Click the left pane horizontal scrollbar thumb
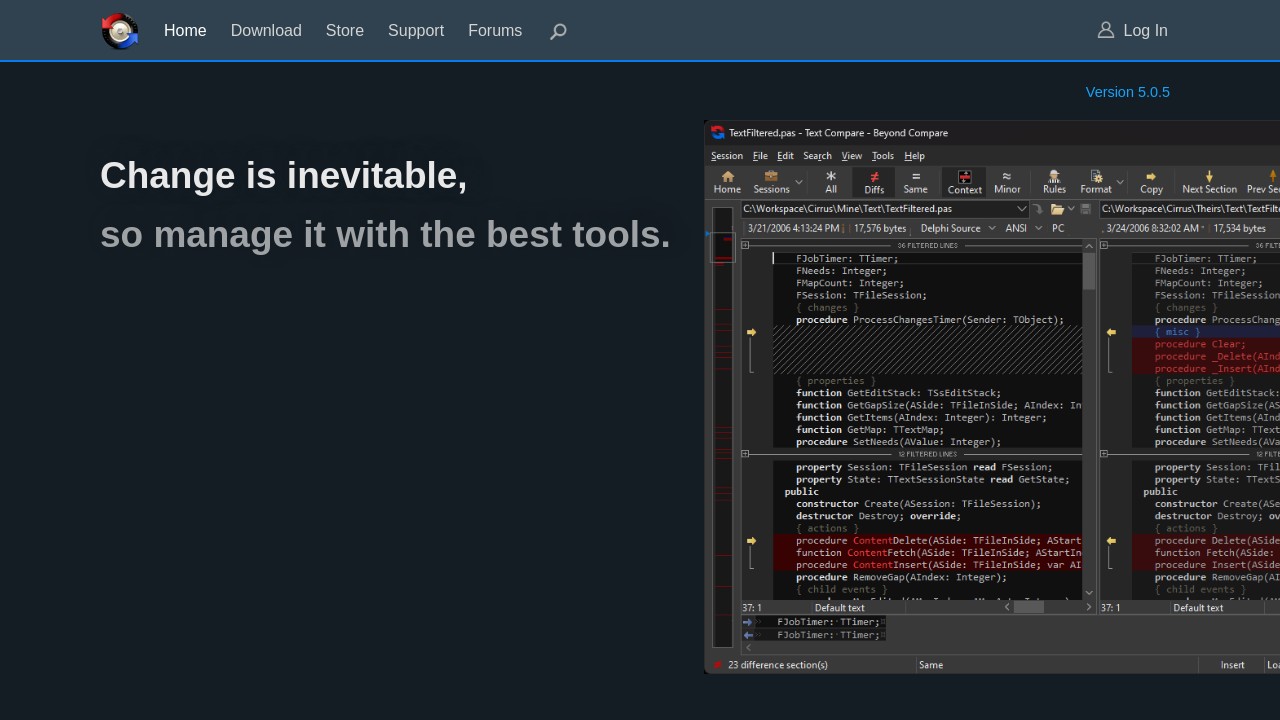The height and width of the screenshot is (720, 1280). pyautogui.click(x=1028, y=607)
